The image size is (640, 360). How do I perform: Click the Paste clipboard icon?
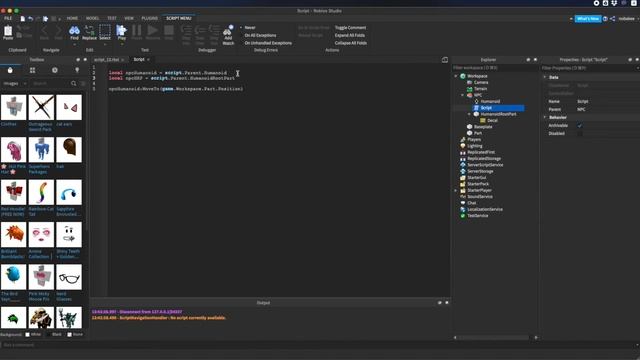8,32
